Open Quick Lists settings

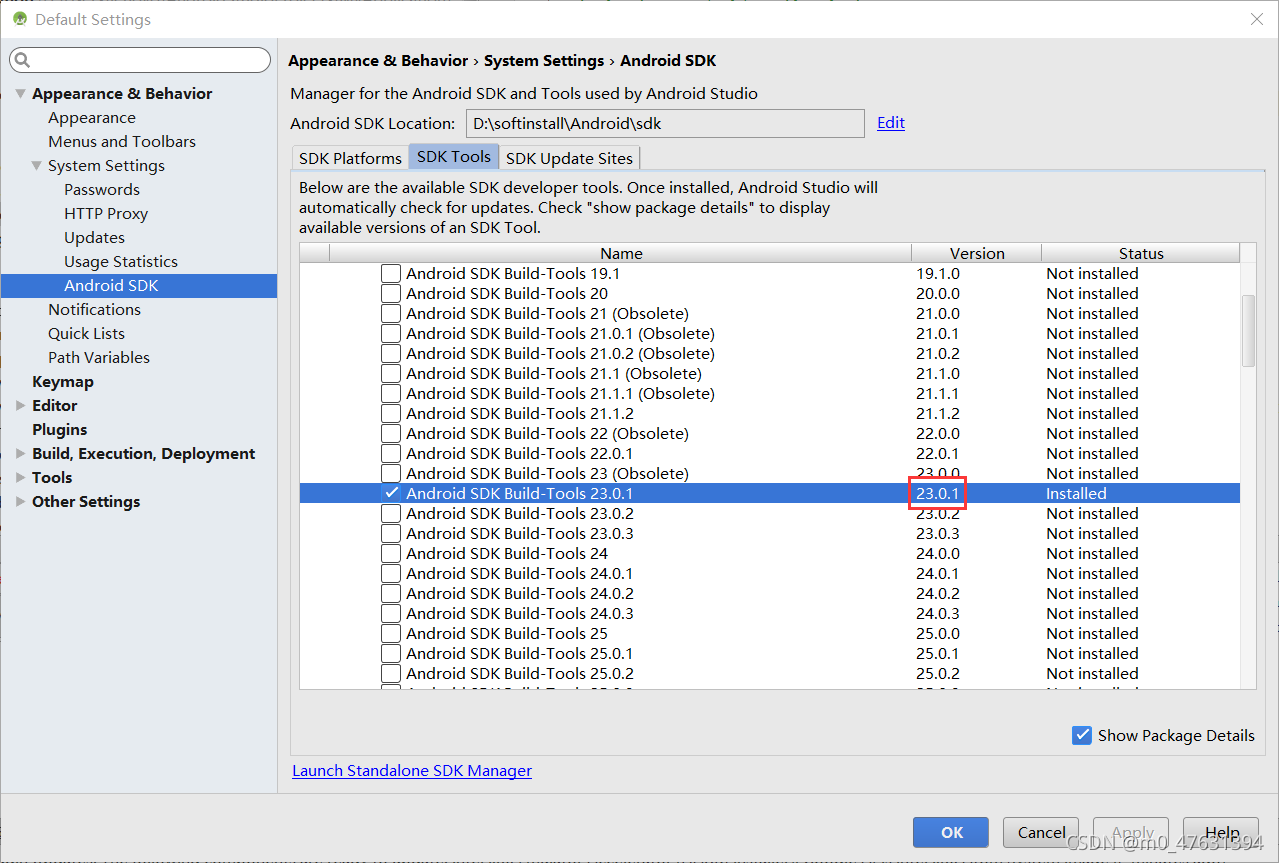(86, 333)
